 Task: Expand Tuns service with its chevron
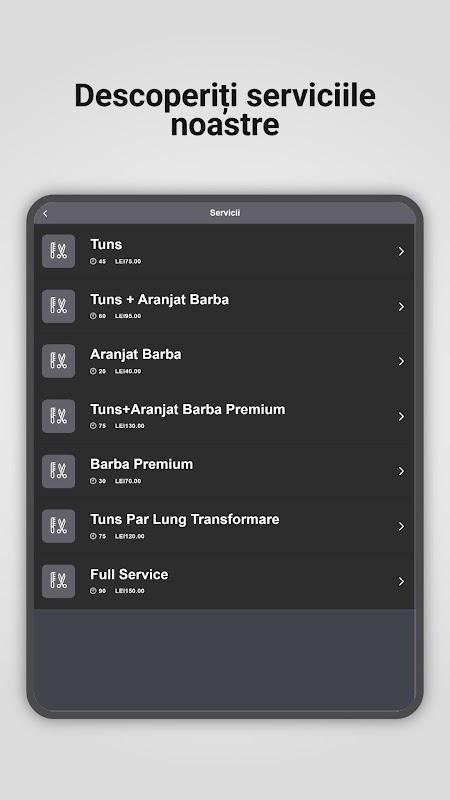(402, 251)
